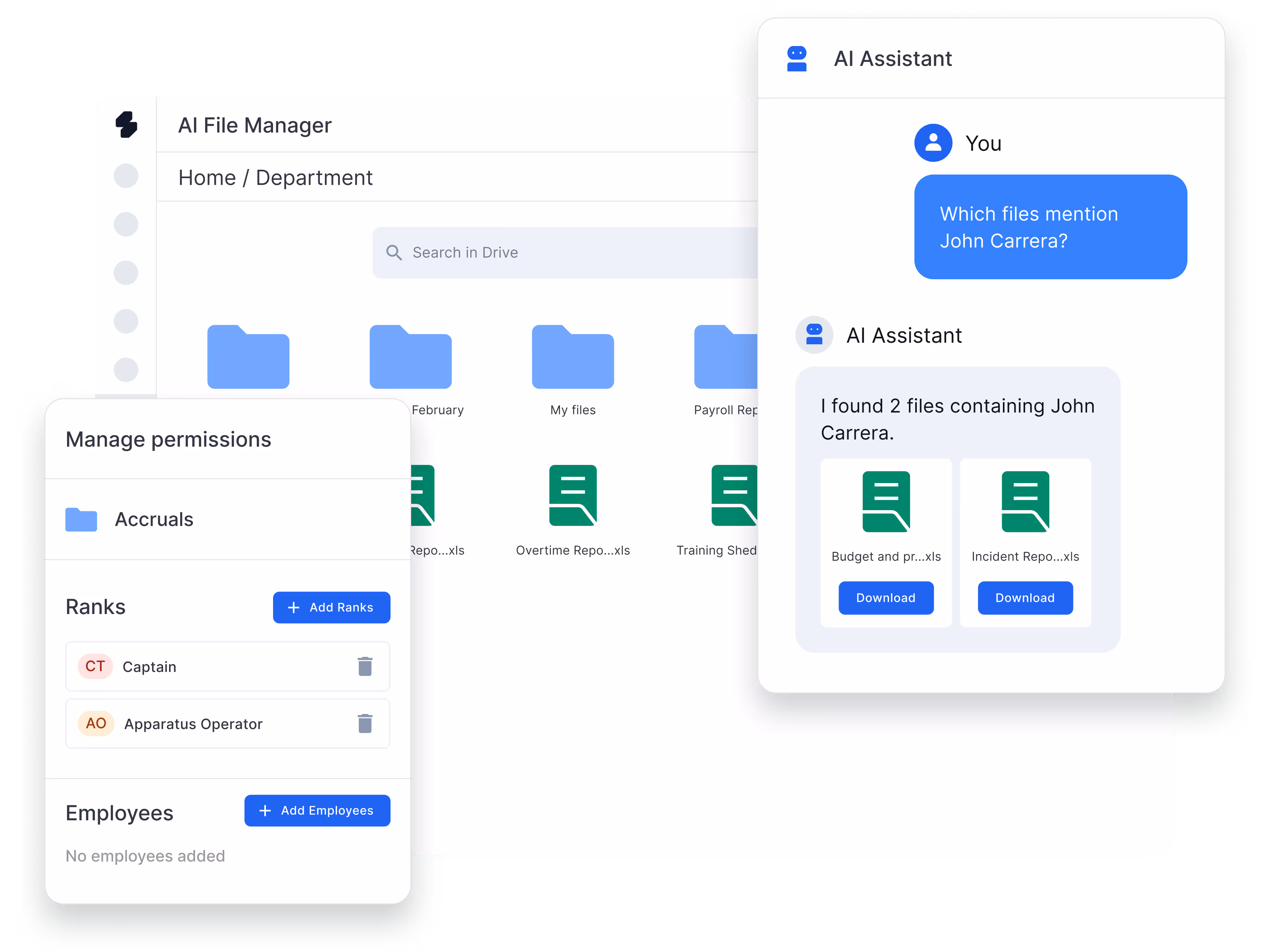Click the Apparatus Operator rank label
Image resolution: width=1270 pixels, height=952 pixels.
pos(194,724)
